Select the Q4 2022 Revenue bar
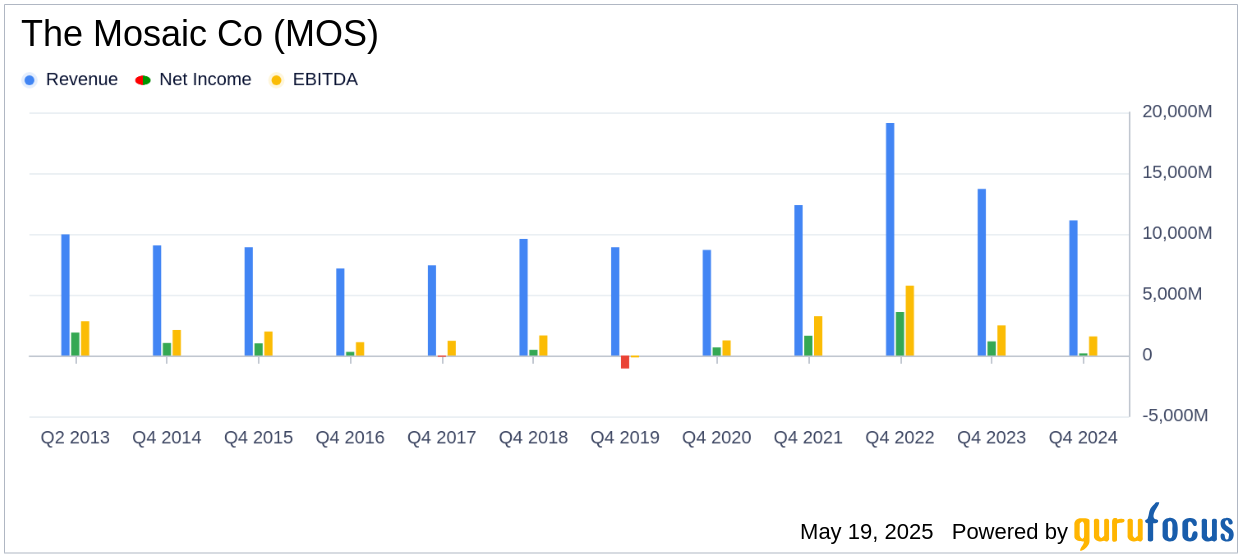Screen dimensions: 1242x557 890,239
